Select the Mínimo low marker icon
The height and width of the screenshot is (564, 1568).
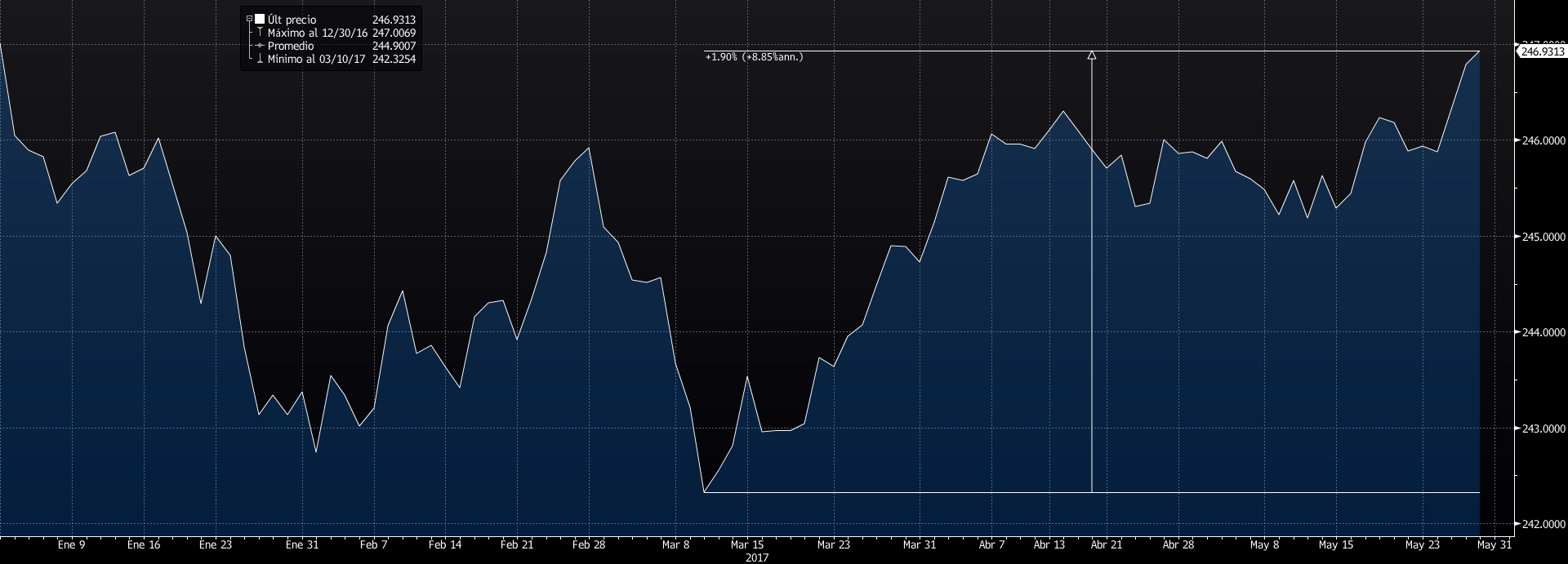point(260,59)
